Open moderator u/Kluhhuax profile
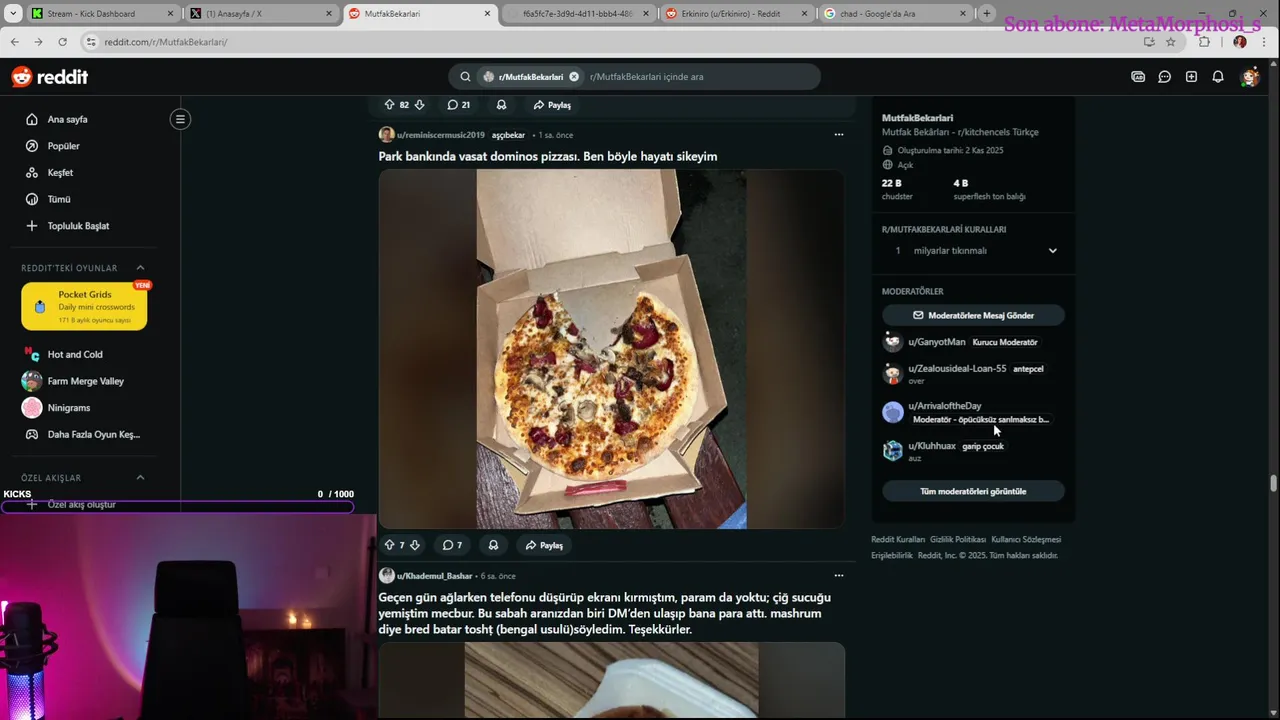Viewport: 1280px width, 720px height. [x=932, y=446]
